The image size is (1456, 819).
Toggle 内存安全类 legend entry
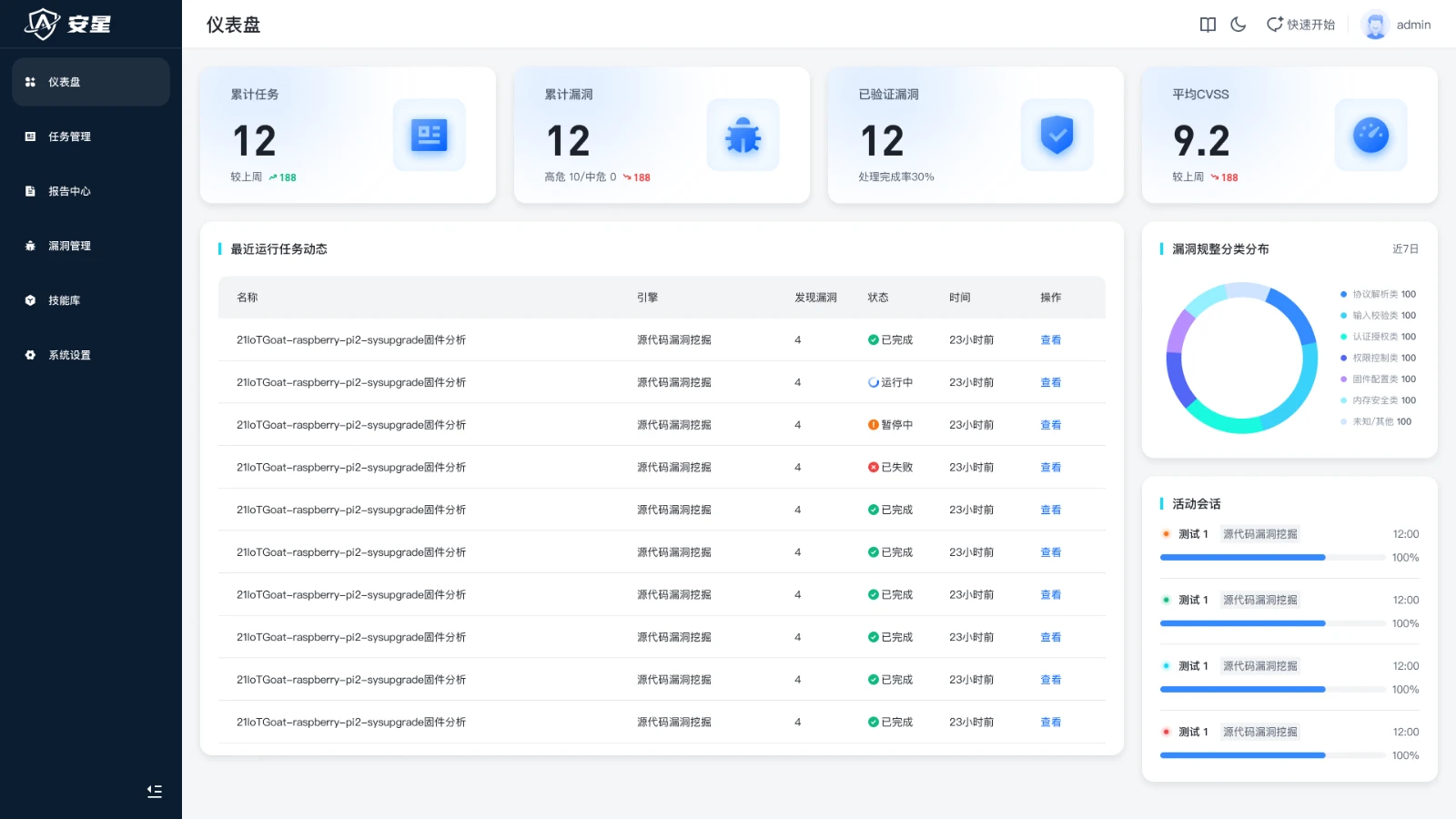1378,400
